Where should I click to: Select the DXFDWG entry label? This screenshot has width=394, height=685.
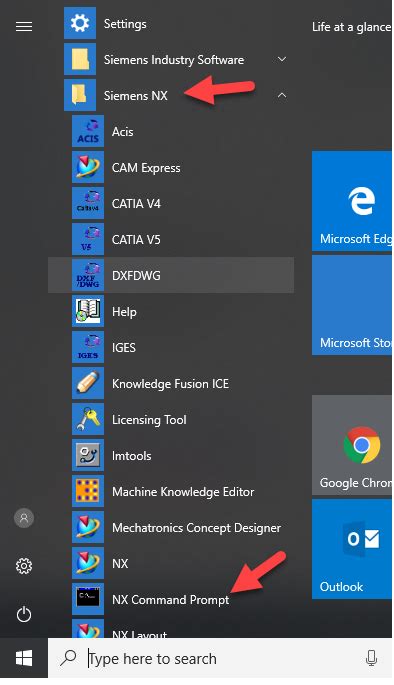coord(136,276)
